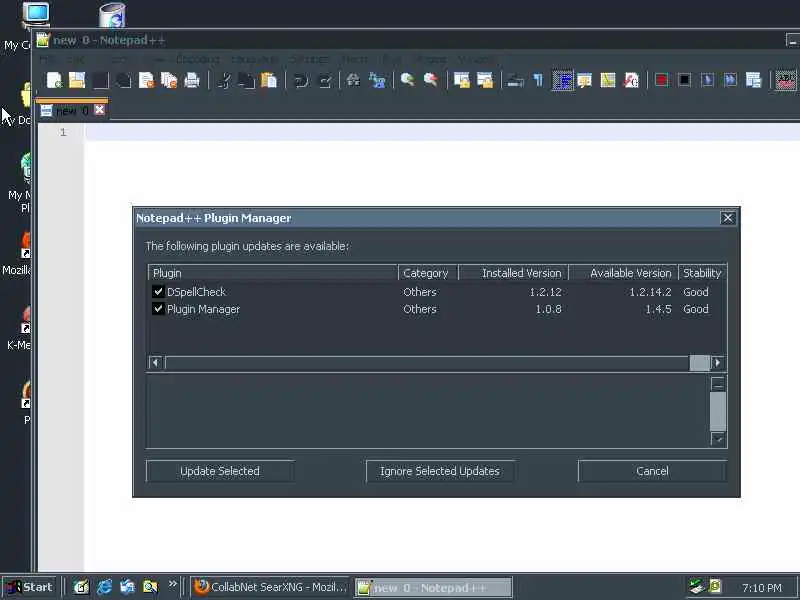Click the Save All toolbar icon
800x600 pixels.
pos(123,80)
